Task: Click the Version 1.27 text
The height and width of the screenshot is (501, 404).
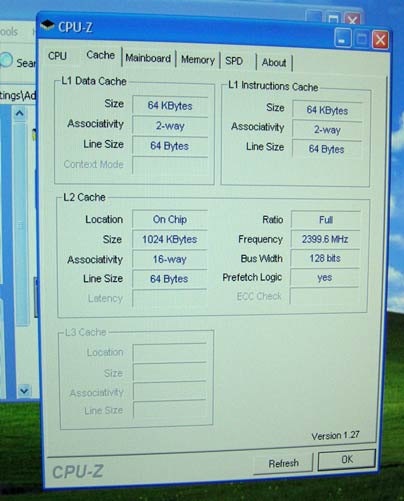Action: tap(335, 435)
